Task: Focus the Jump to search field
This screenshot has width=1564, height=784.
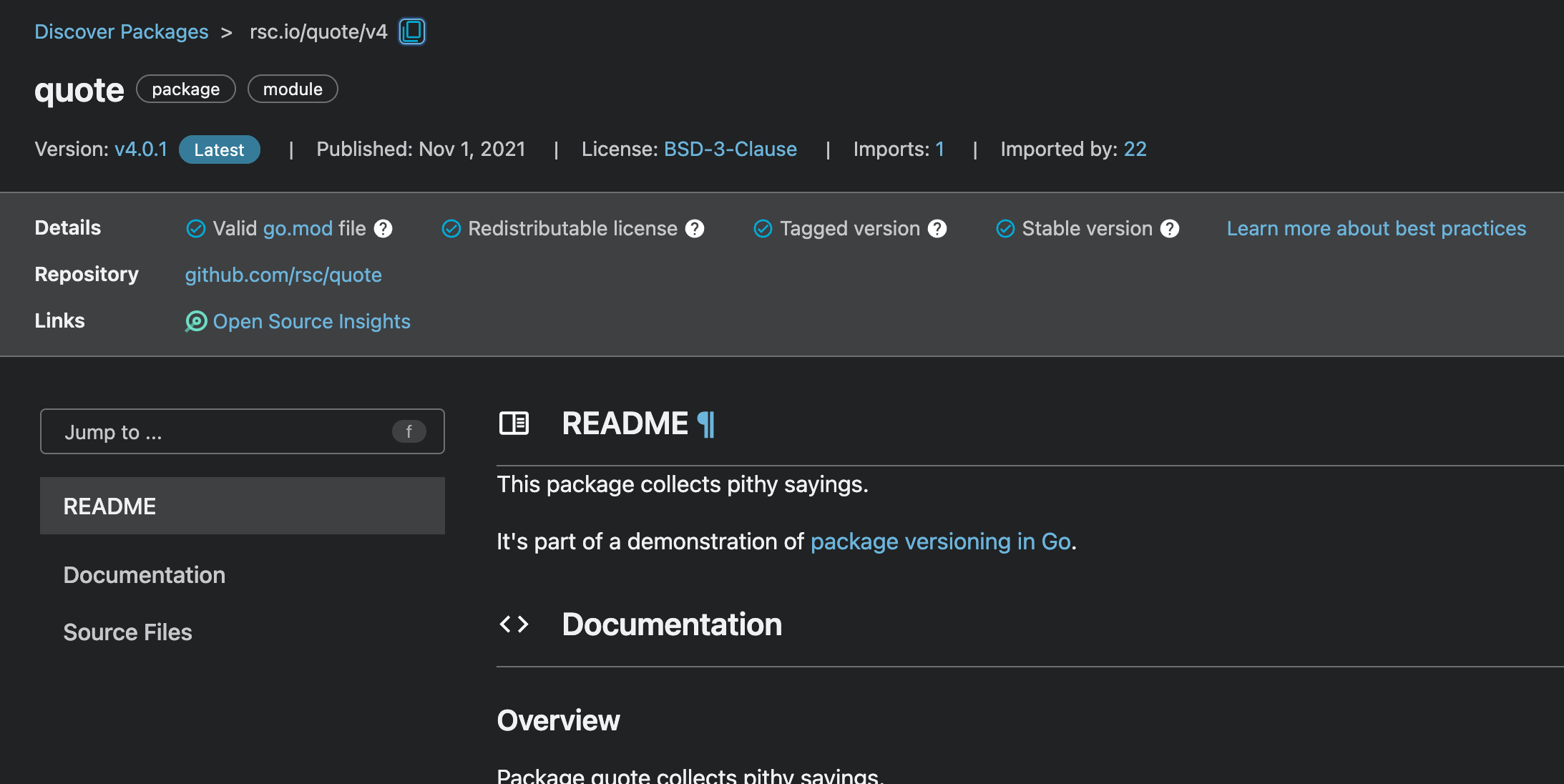Action: tap(243, 431)
